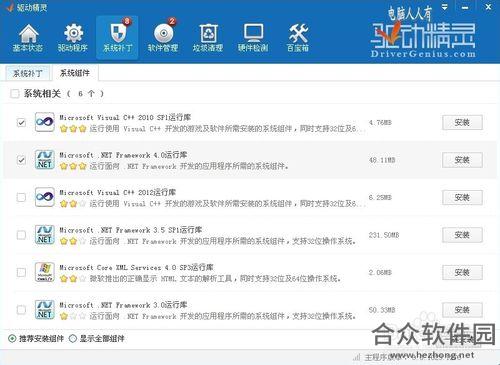The width and height of the screenshot is (500, 365).
Task: Install .NET Framework 3.0 with 安装
Action: pyautogui.click(x=462, y=310)
